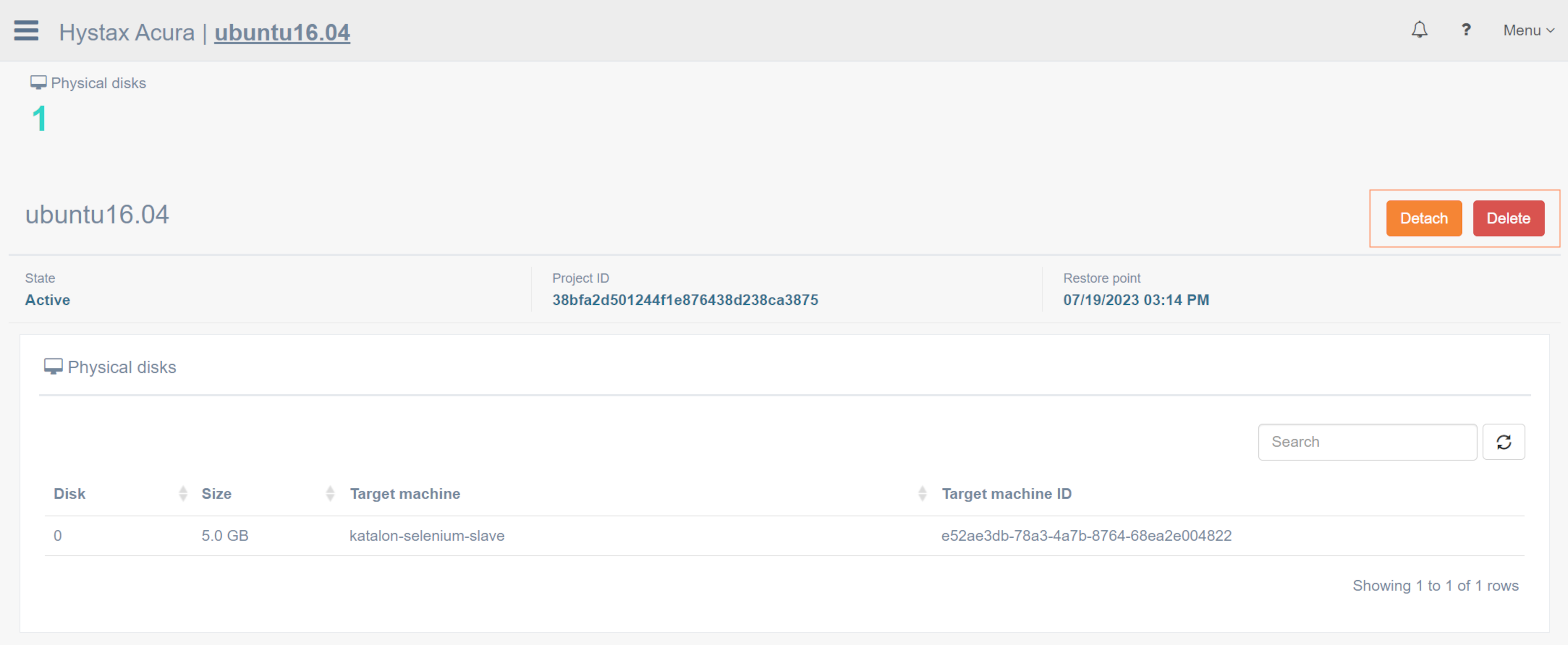This screenshot has height=645, width=1568.
Task: Click the monitor icon in the table panel header
Action: pyautogui.click(x=53, y=367)
